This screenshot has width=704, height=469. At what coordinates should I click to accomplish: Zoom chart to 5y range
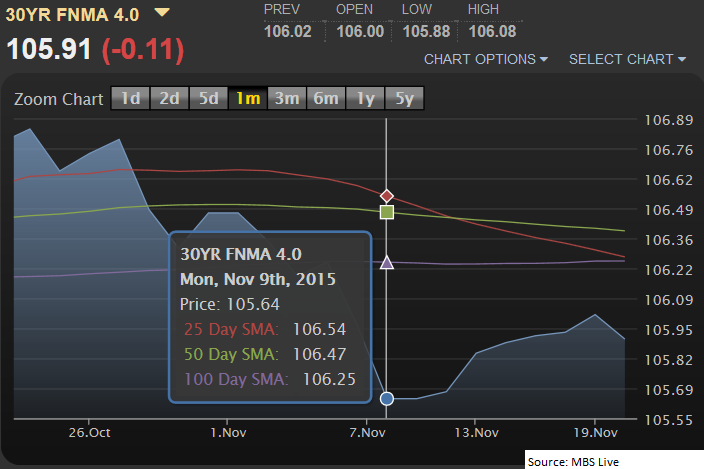(404, 98)
